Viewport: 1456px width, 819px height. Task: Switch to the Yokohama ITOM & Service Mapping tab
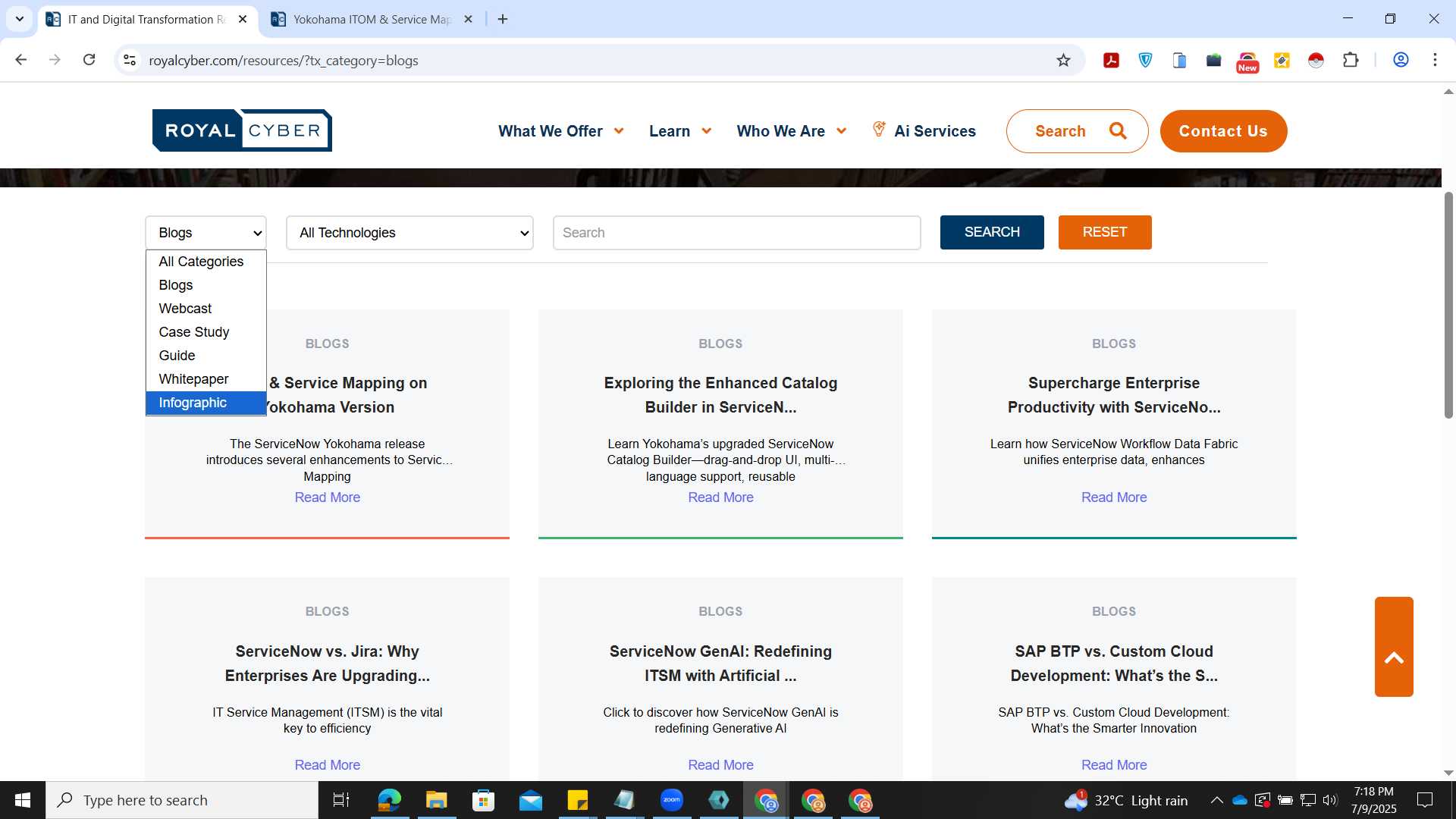[x=372, y=19]
